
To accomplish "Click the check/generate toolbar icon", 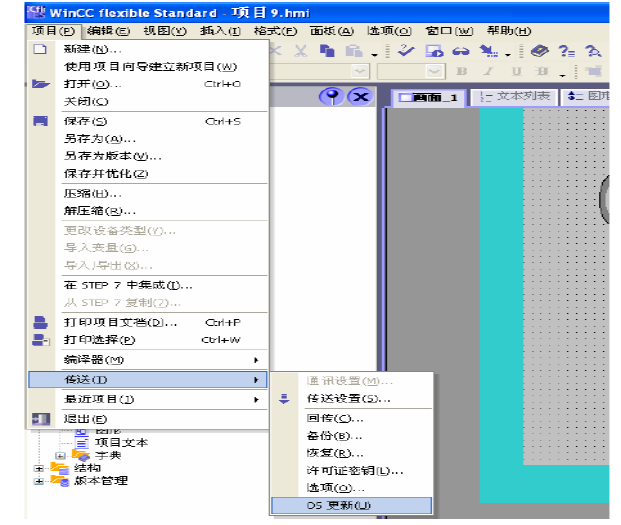I will click(406, 51).
